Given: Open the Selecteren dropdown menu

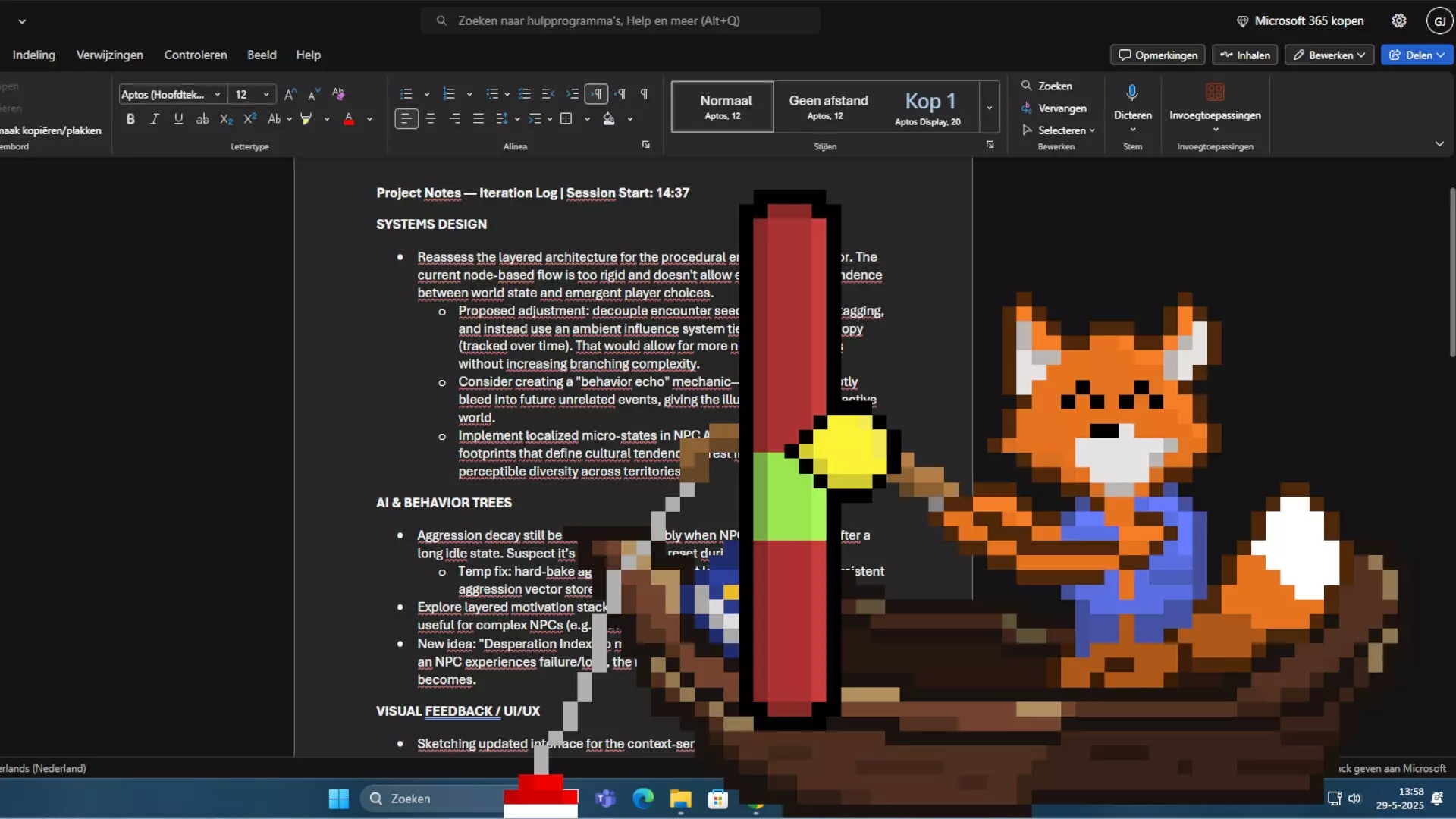Looking at the screenshot, I should point(1059,130).
